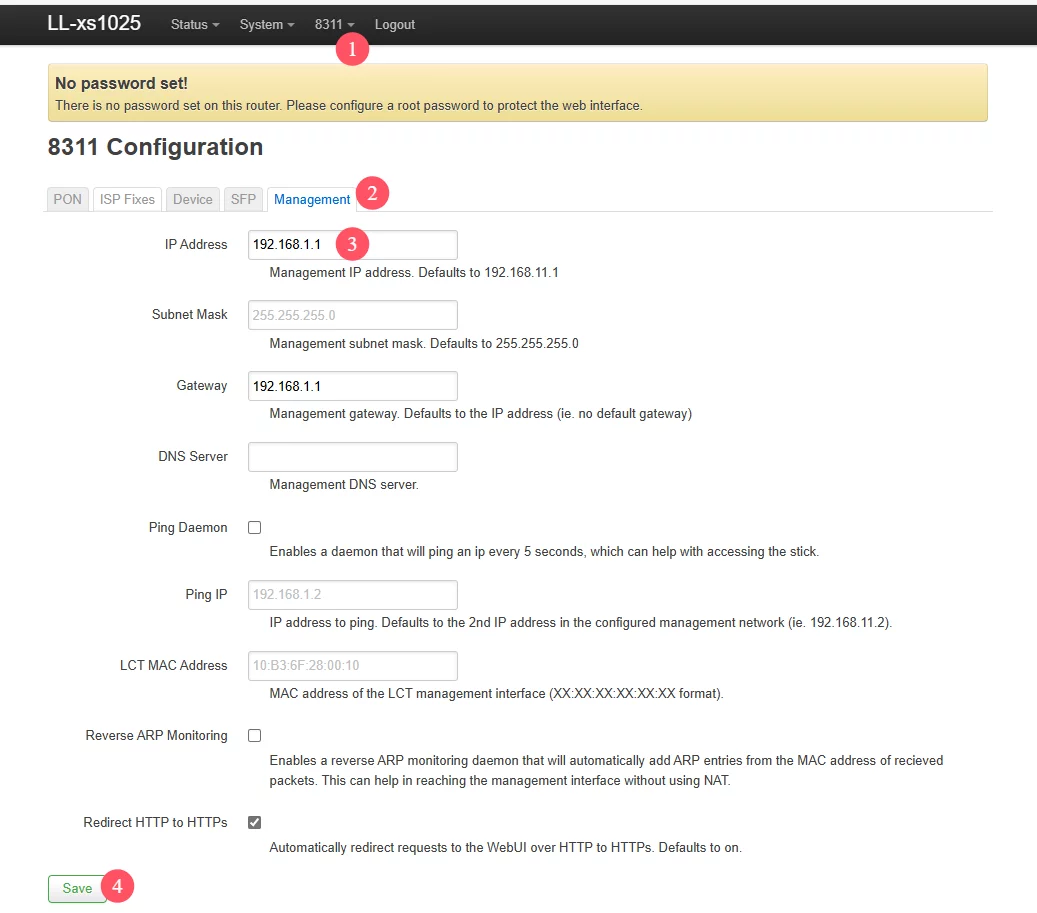Click the Logout link
Image resolution: width=1037 pixels, height=913 pixels.
pyautogui.click(x=395, y=24)
